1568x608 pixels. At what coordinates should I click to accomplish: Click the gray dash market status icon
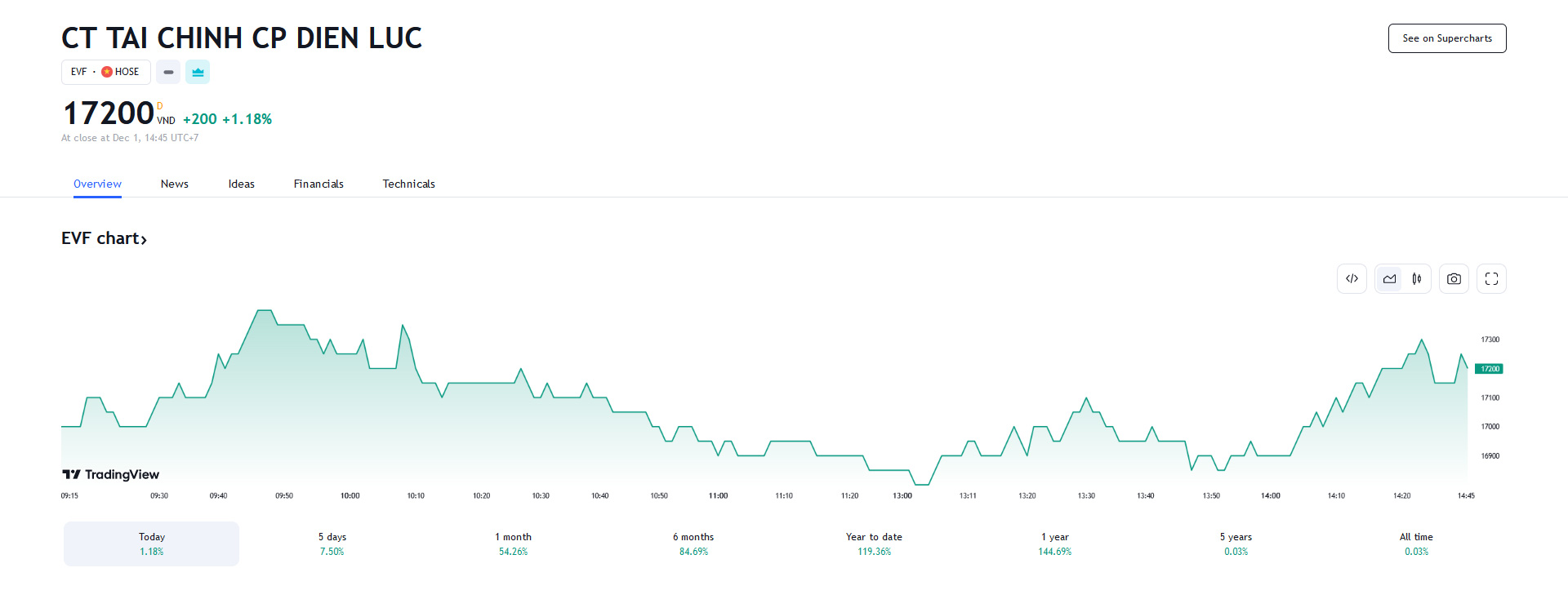[x=168, y=72]
